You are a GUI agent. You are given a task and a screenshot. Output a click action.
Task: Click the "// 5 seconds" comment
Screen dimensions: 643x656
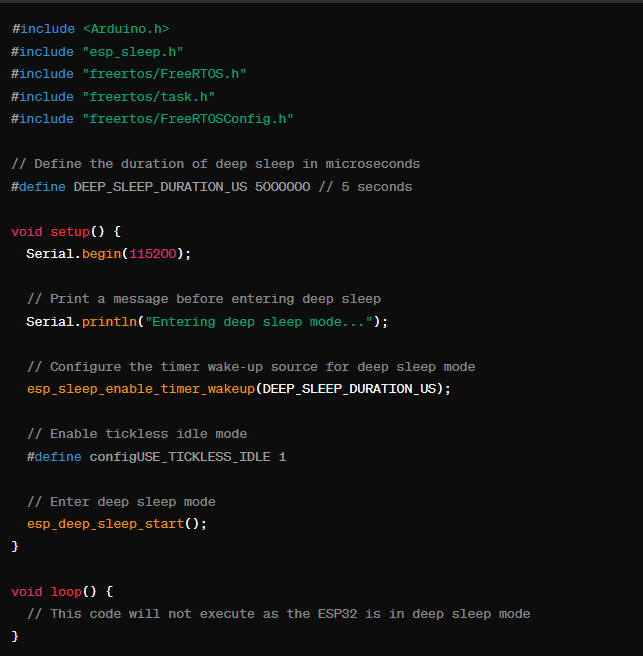click(x=365, y=187)
